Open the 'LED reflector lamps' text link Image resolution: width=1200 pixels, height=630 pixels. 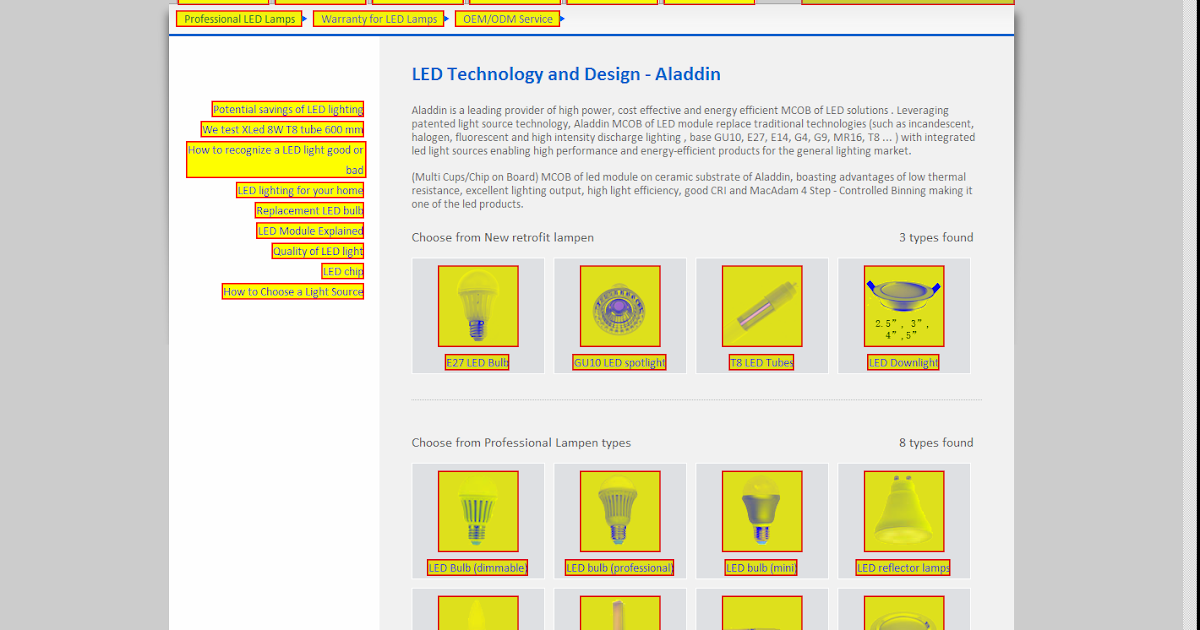[x=904, y=568]
